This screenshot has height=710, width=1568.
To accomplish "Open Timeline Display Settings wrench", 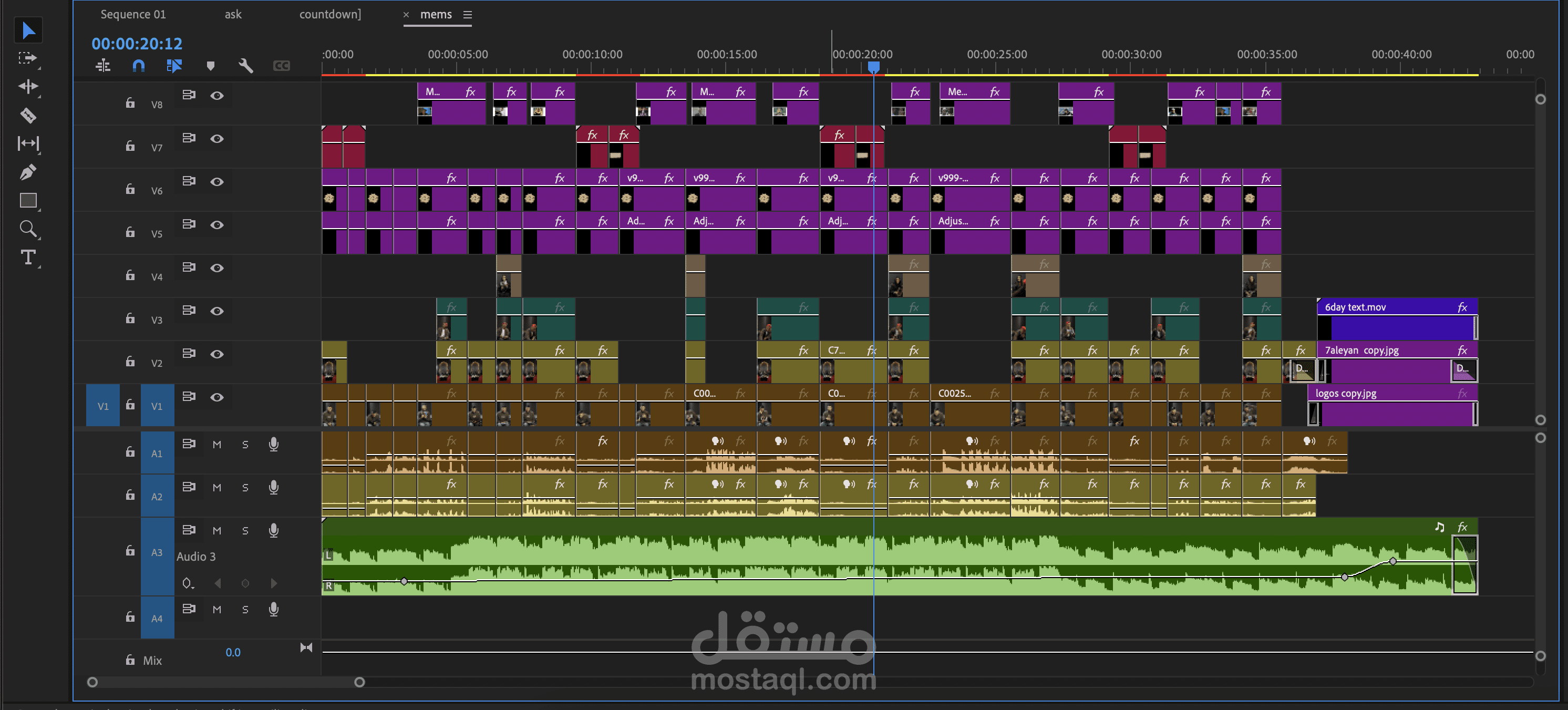I will pyautogui.click(x=246, y=65).
